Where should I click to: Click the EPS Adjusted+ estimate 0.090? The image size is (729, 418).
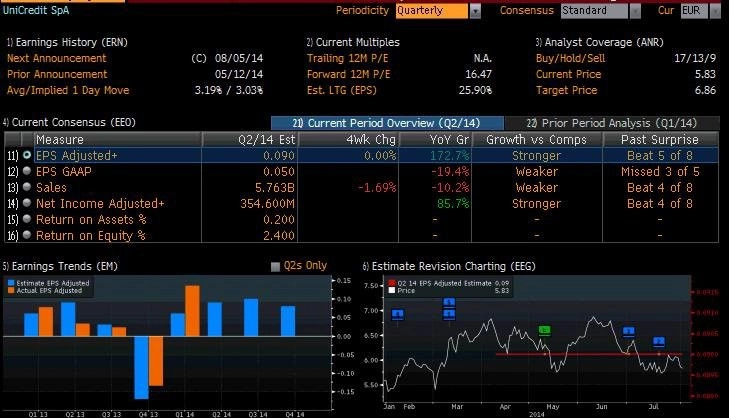point(279,155)
